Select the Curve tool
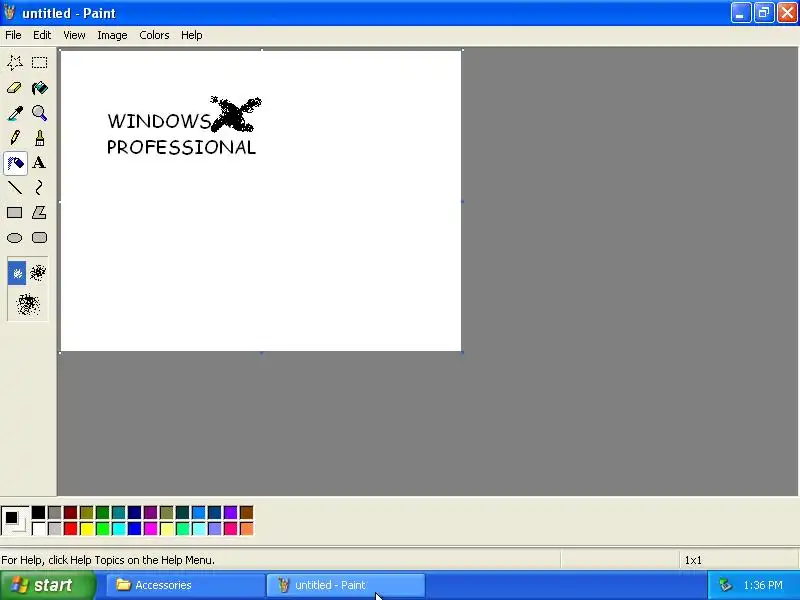The height and width of the screenshot is (600, 800). tap(39, 188)
